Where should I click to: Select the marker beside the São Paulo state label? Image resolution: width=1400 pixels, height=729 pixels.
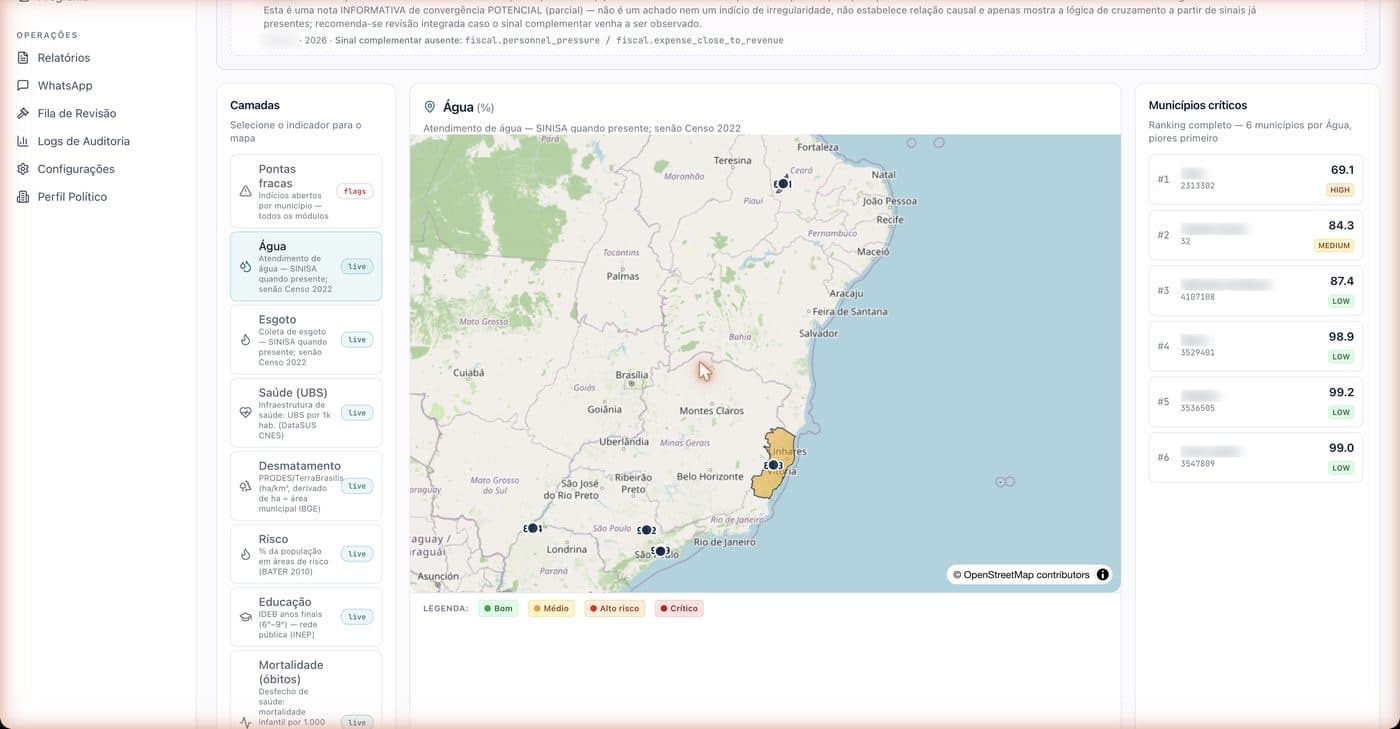click(x=646, y=530)
